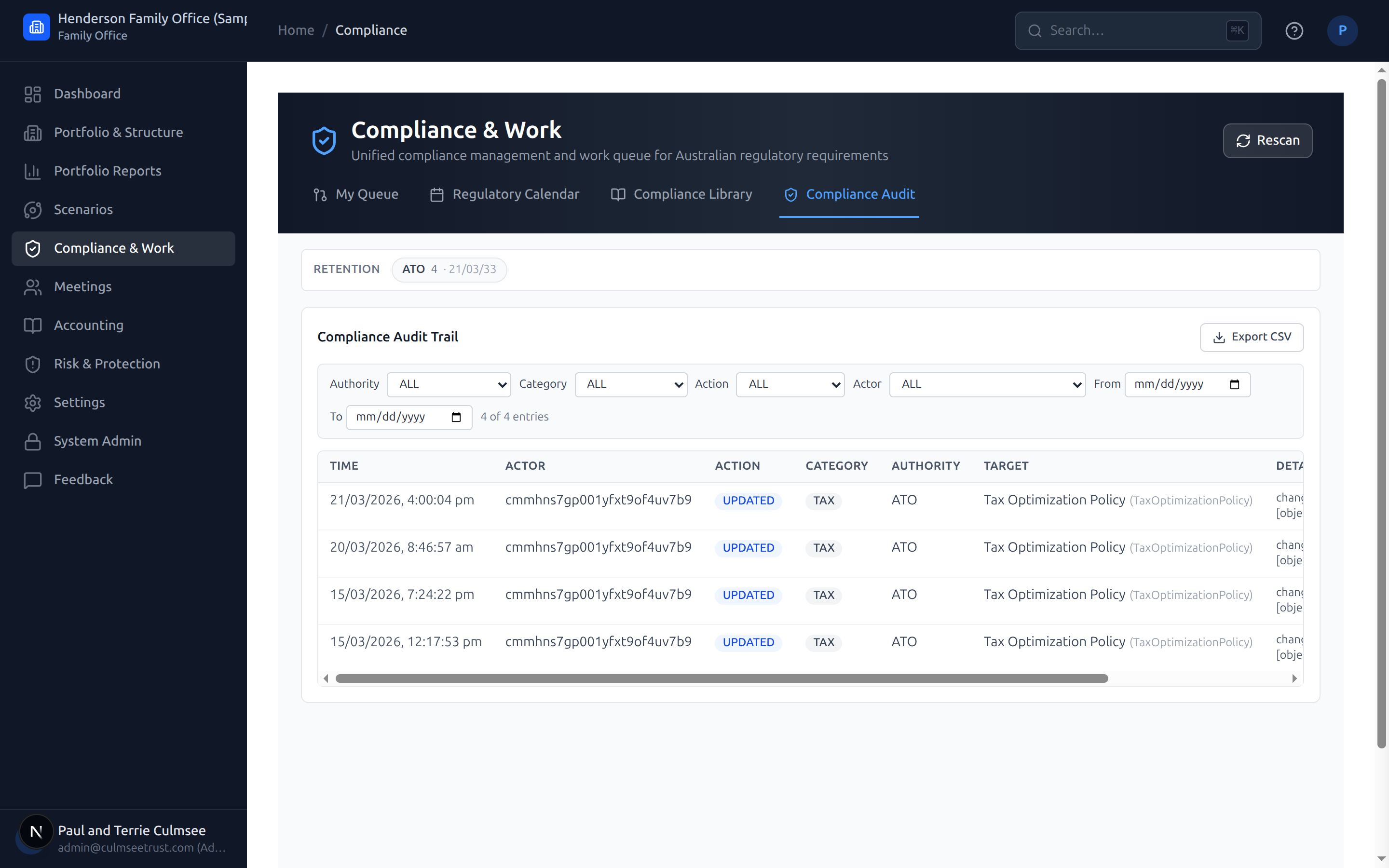The image size is (1389, 868).
Task: Click the Portfolio Reports chart icon
Action: point(33,171)
